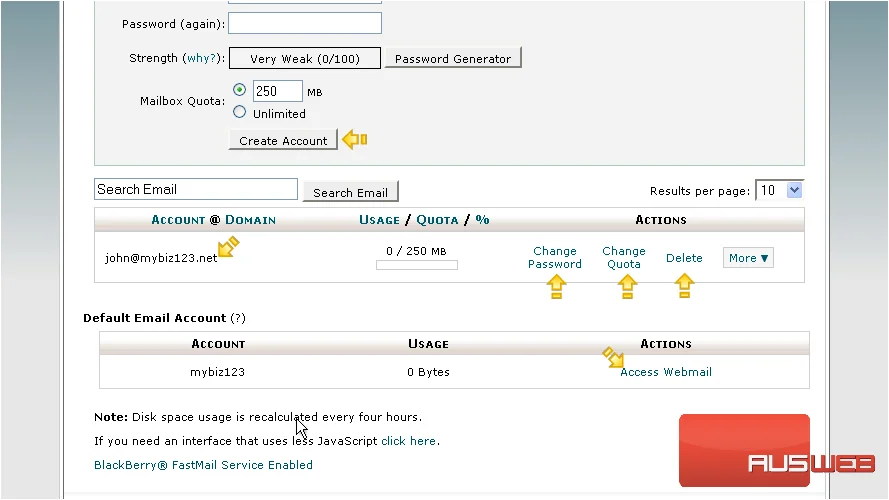This screenshot has width=889, height=500.
Task: Click Change Quota for john@mybiz123.net
Action: click(x=624, y=257)
